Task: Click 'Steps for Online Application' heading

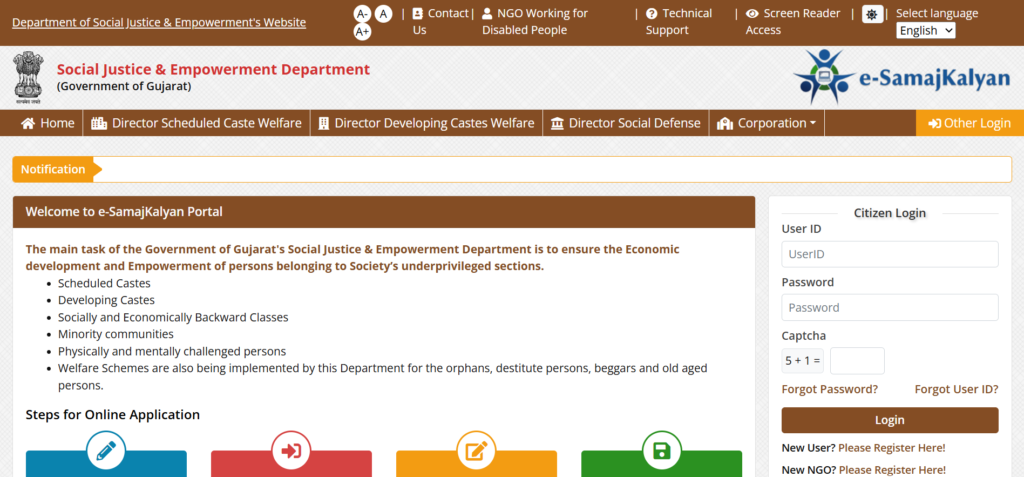Action: [112, 415]
